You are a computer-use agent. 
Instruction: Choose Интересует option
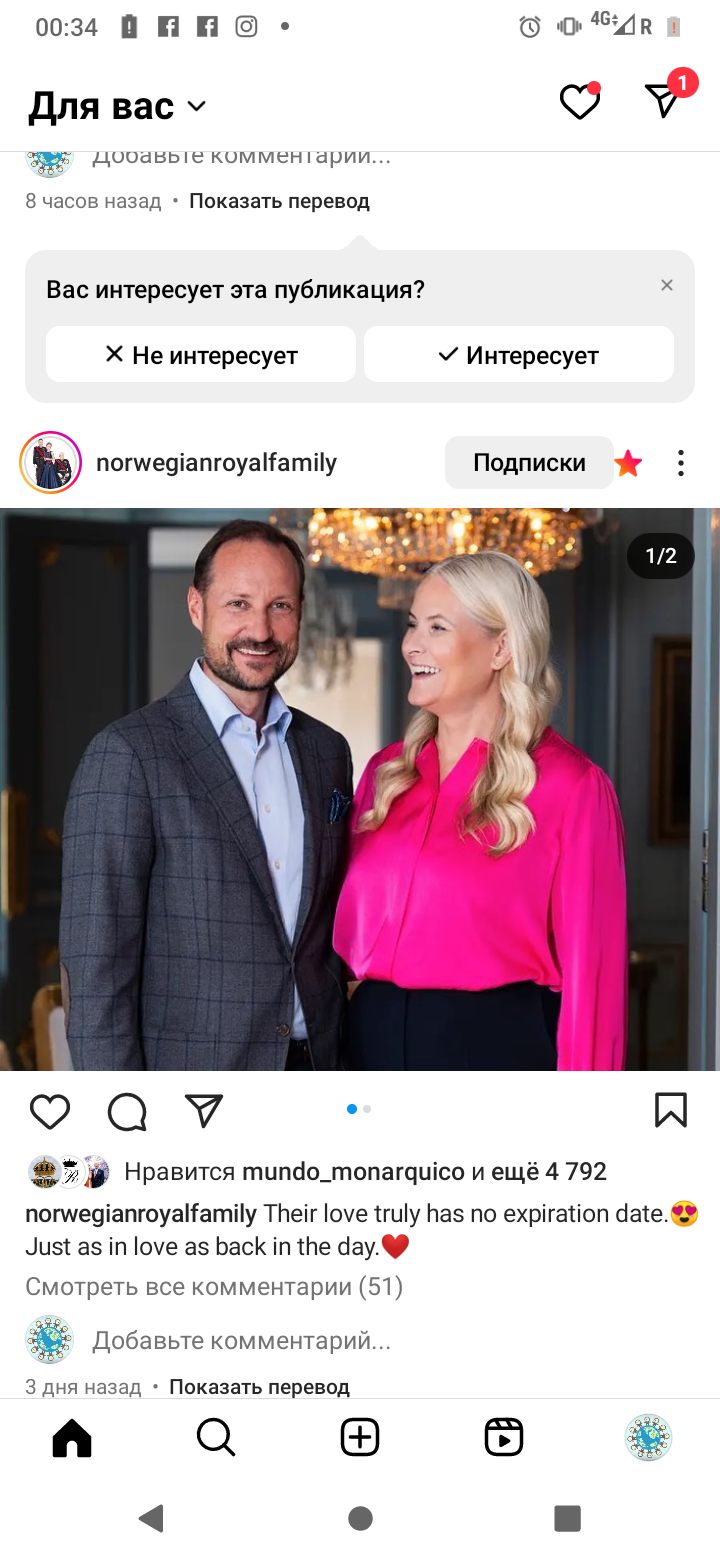click(519, 354)
